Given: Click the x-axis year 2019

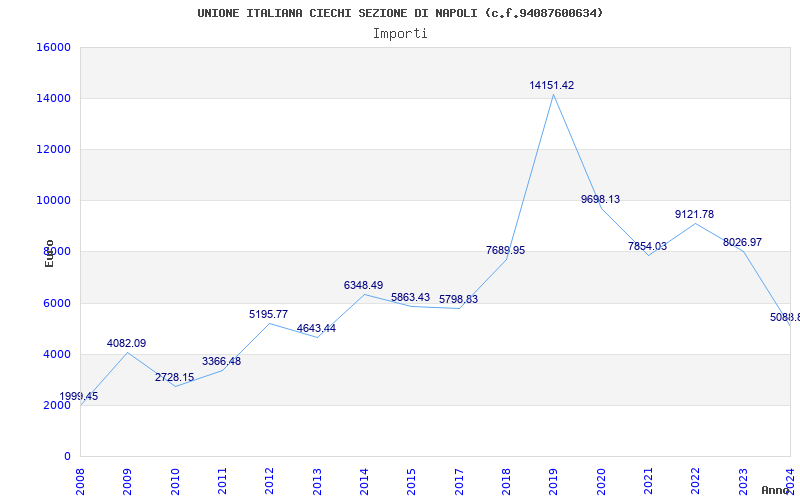Looking at the screenshot, I should [x=554, y=481].
